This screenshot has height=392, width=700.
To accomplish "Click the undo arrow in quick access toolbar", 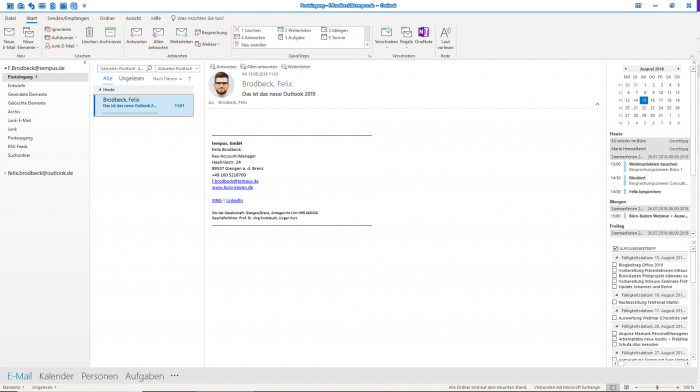I will pyautogui.click(x=31, y=6).
